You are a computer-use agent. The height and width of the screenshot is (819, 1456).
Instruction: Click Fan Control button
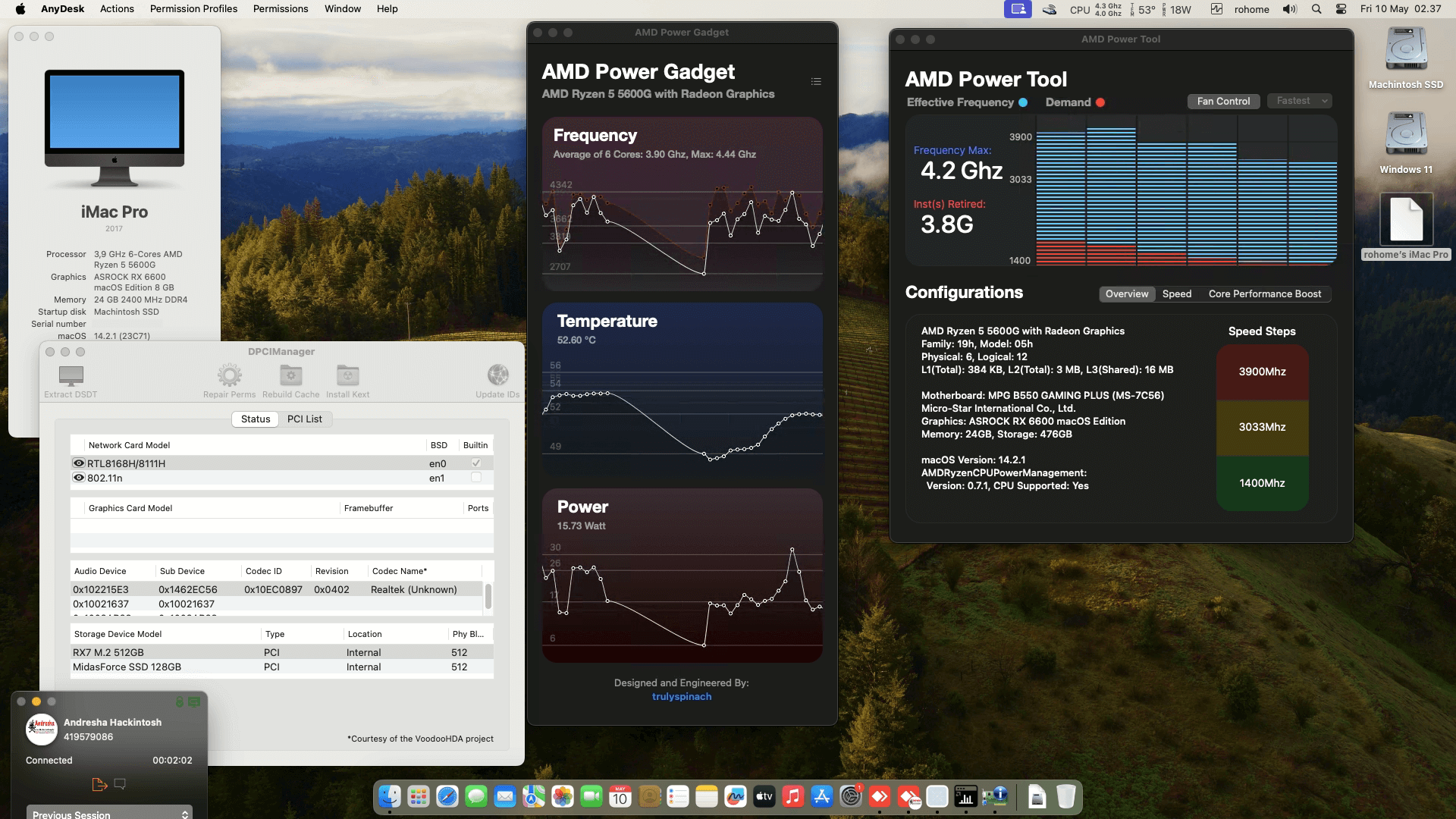click(1223, 101)
